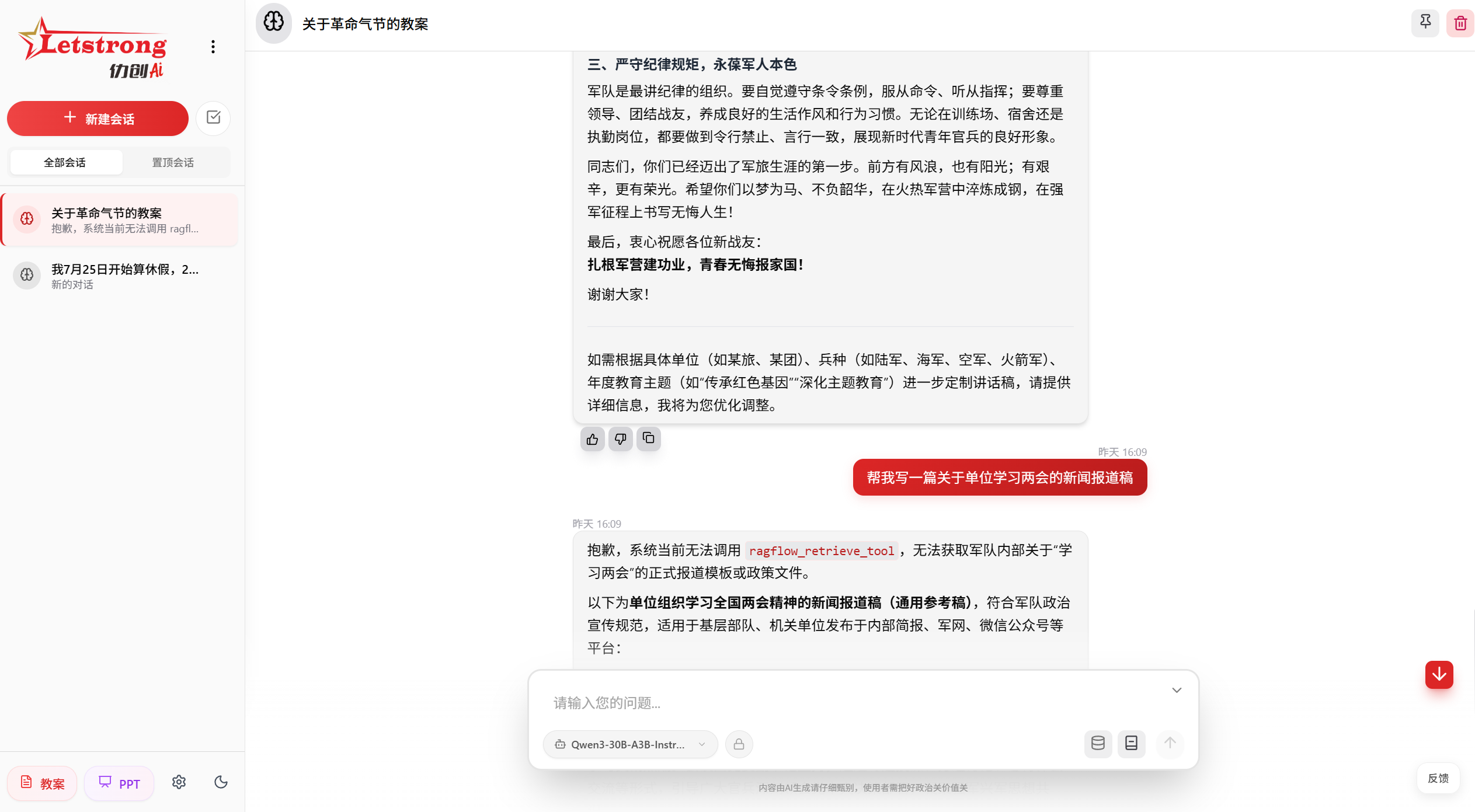Delete the conversation with the trash icon
This screenshot has height=812, width=1475.
pyautogui.click(x=1460, y=23)
